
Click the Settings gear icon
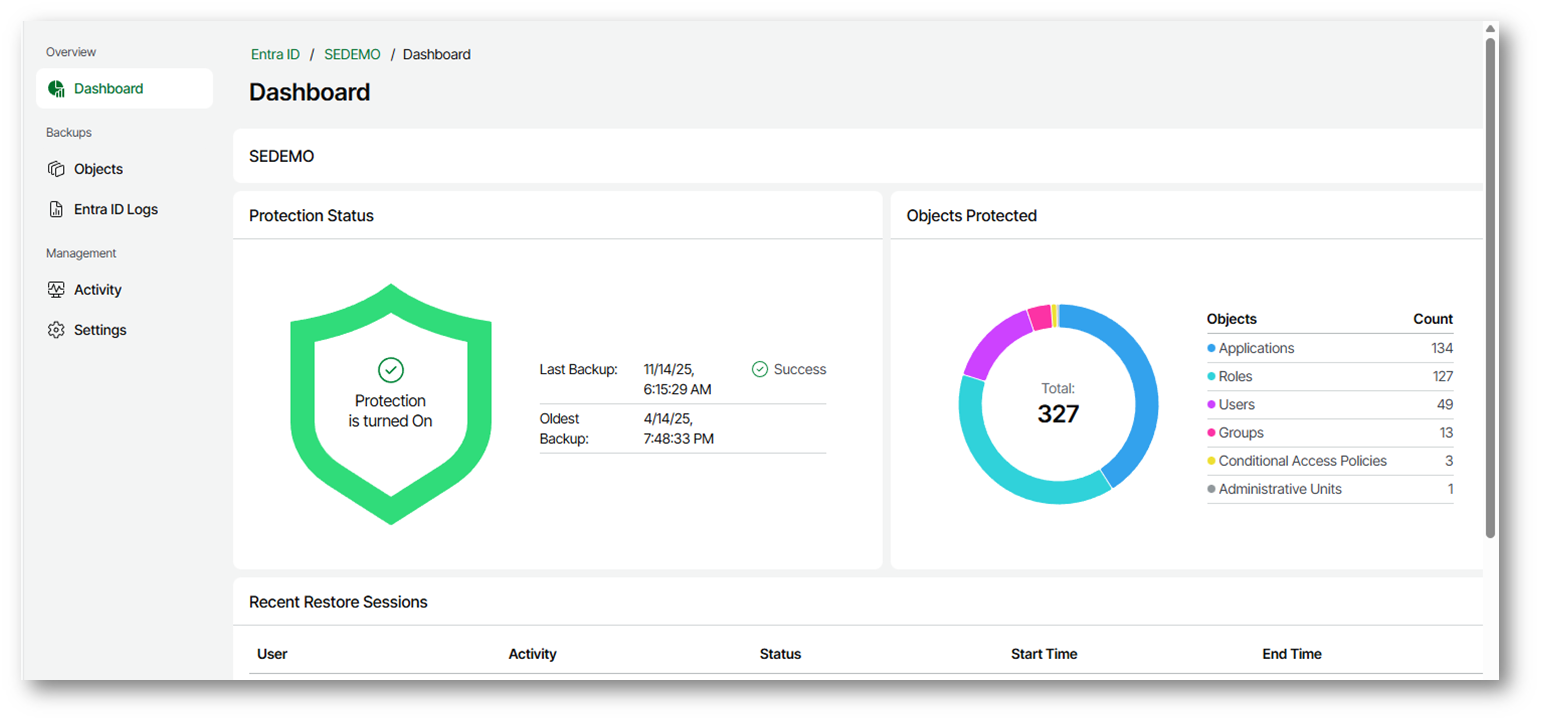coord(56,330)
